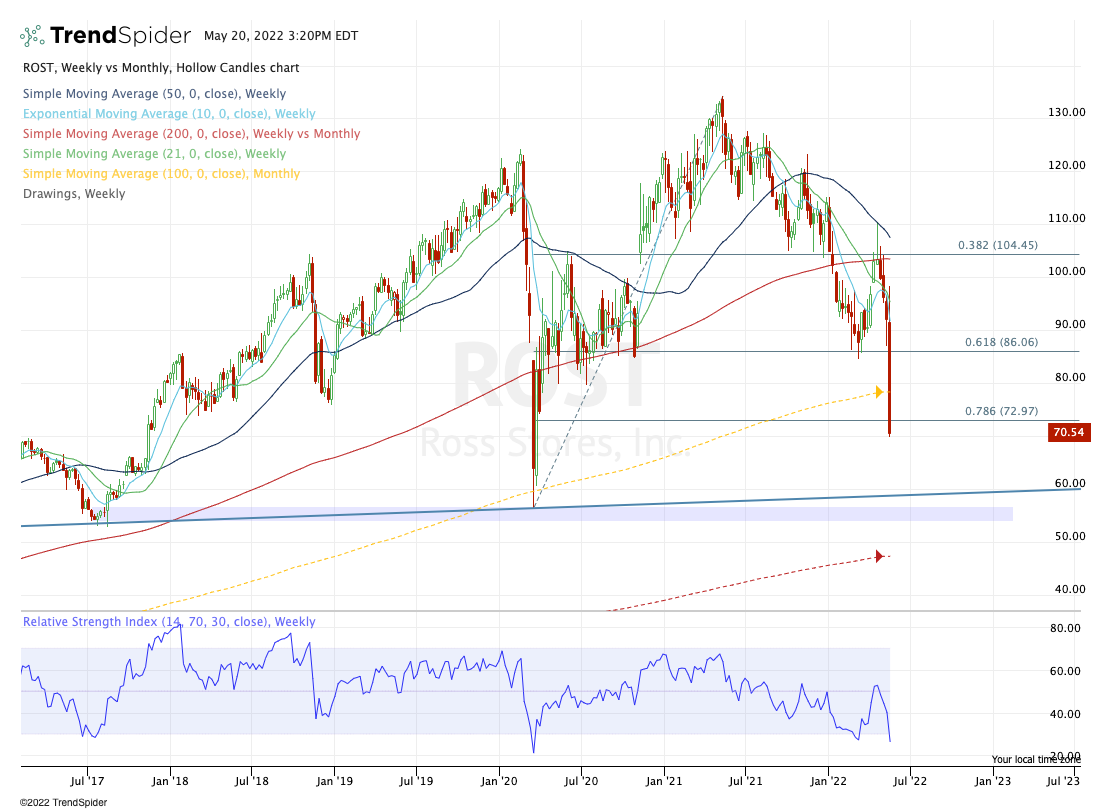Click the May 20, 2022 timestamp
Screen dimensions: 1111x812
[x=274, y=35]
